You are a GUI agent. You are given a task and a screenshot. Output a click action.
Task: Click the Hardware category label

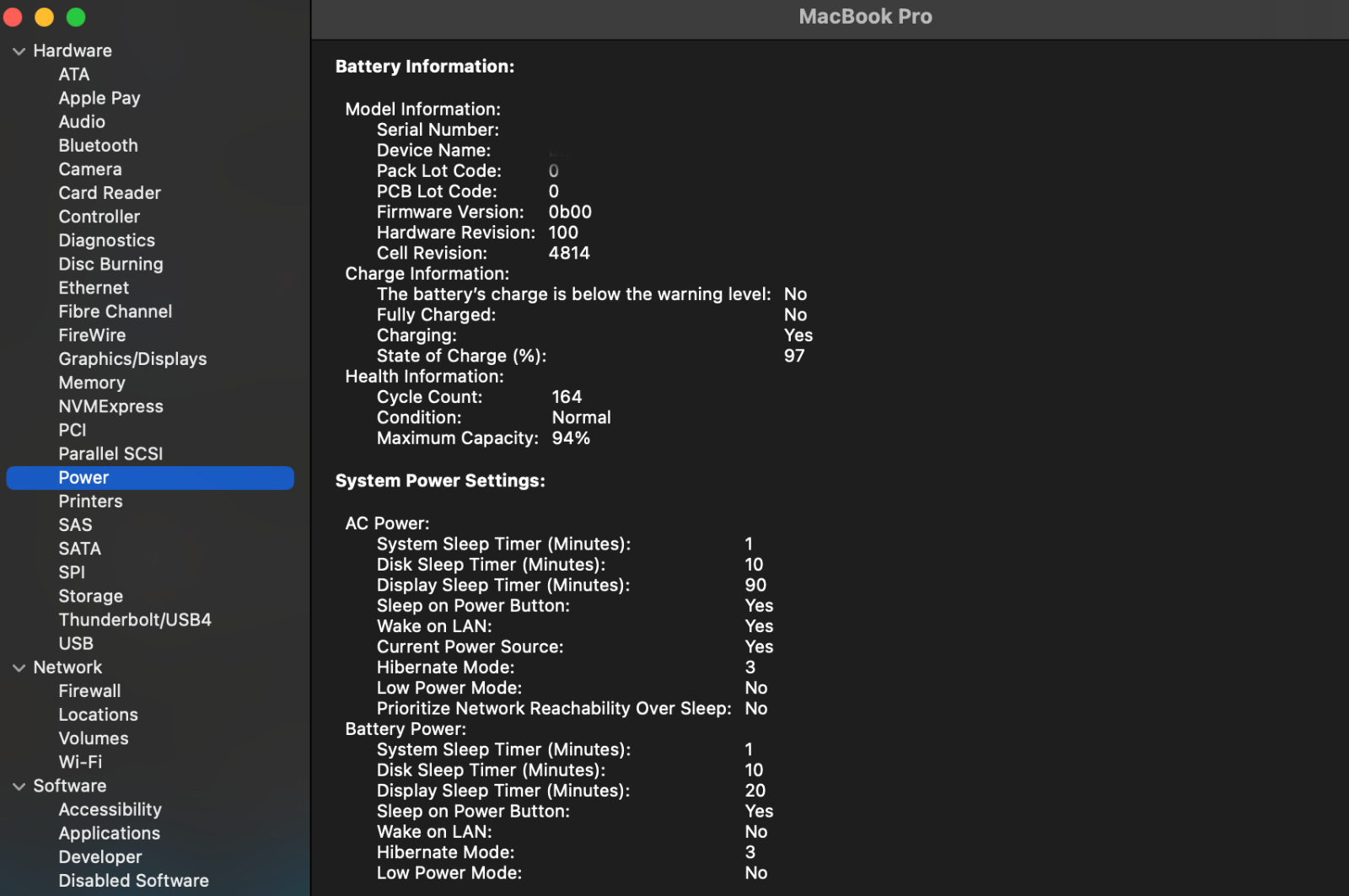(73, 51)
